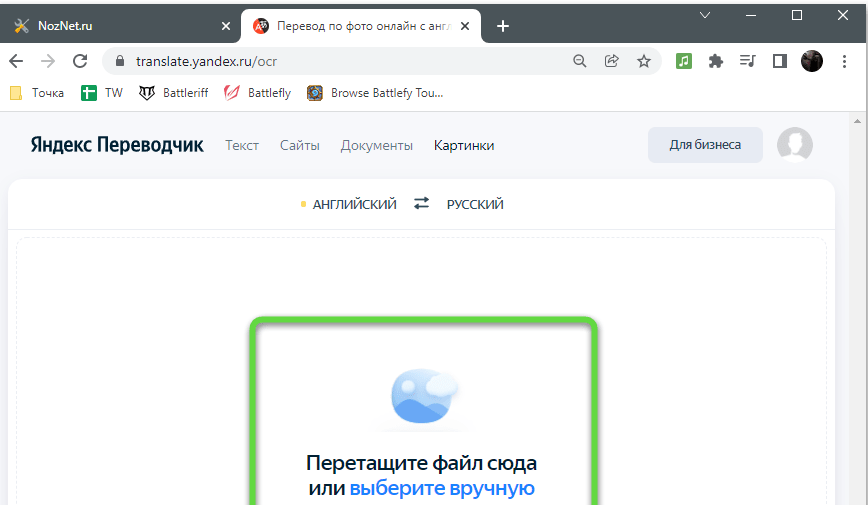
Task: Open the Chrome three-dot menu
Action: coord(844,61)
